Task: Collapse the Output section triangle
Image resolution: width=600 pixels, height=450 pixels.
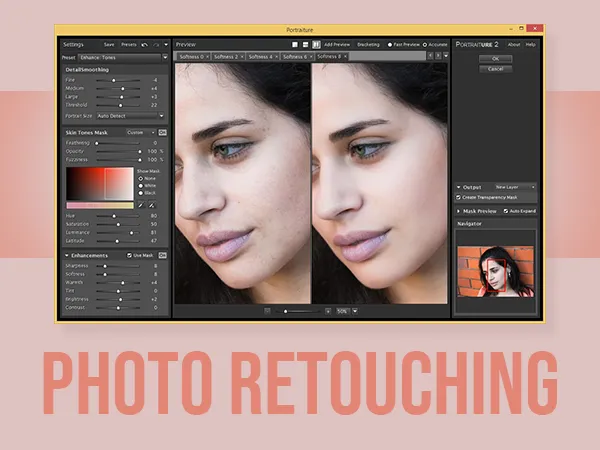Action: point(458,187)
